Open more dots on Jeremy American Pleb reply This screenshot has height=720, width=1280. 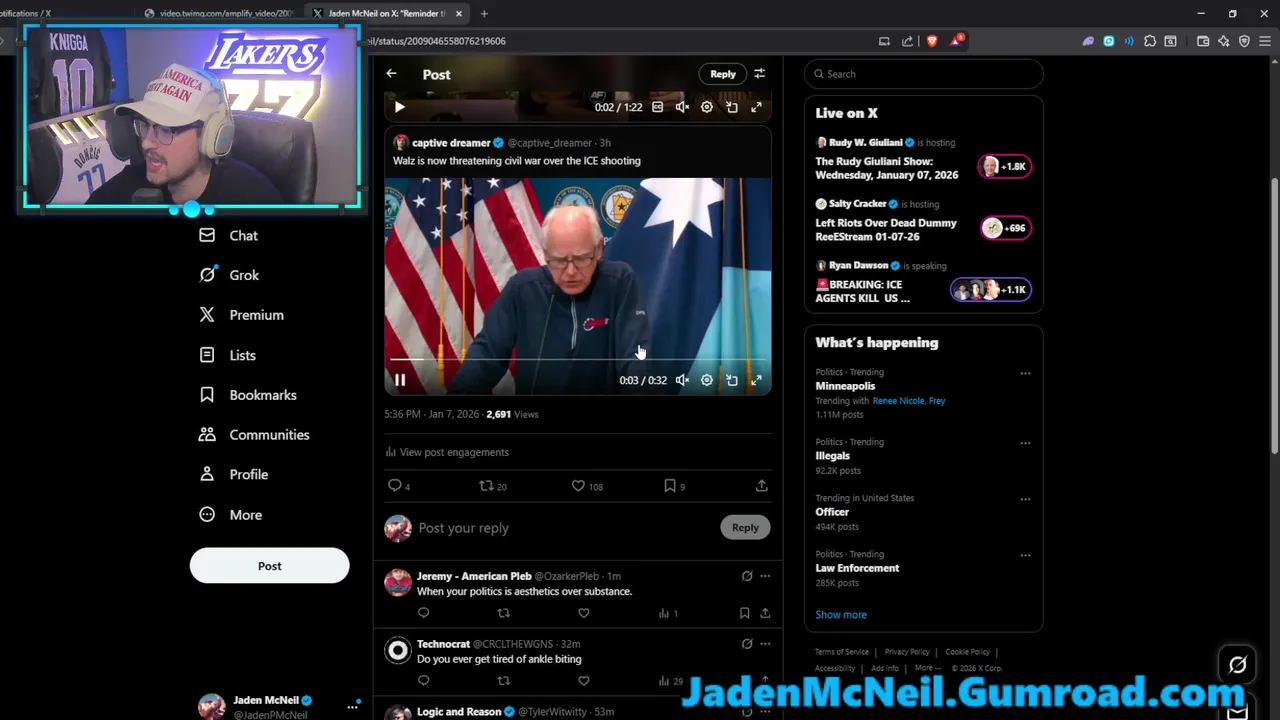pos(765,576)
